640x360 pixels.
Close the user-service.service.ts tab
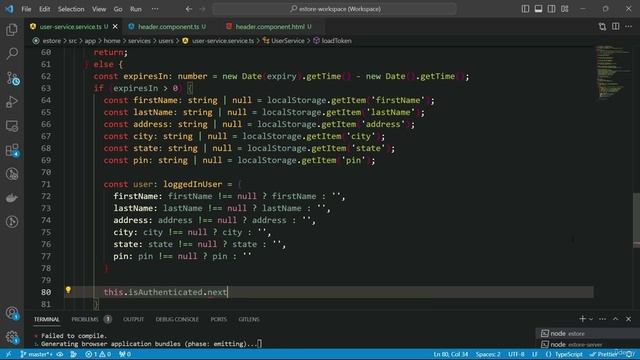115,27
